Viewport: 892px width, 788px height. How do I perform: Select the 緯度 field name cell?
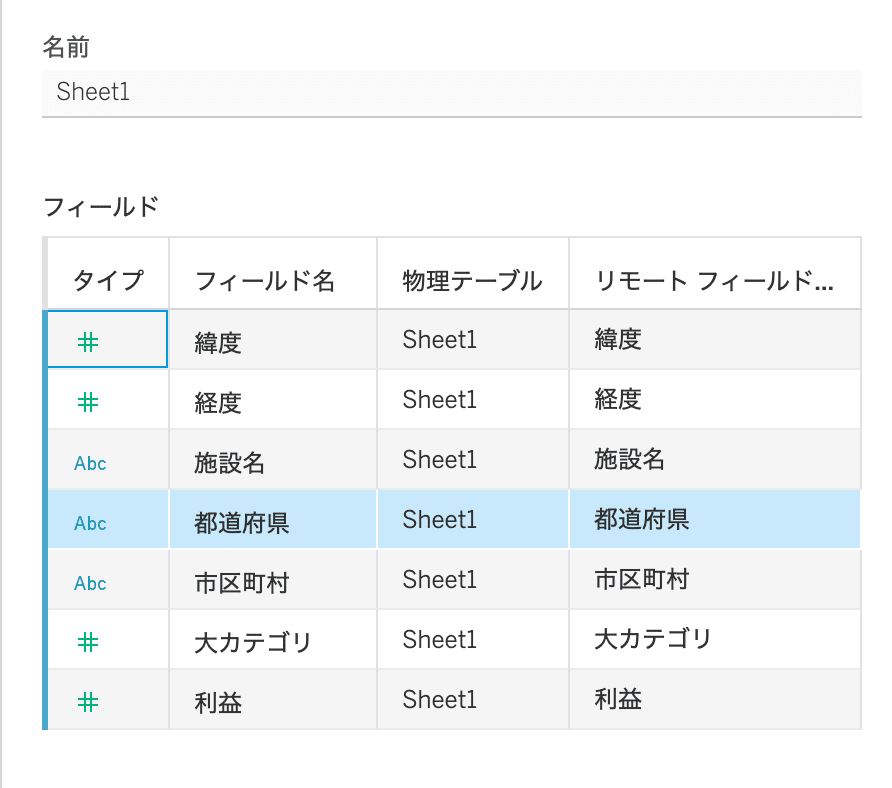[x=273, y=340]
